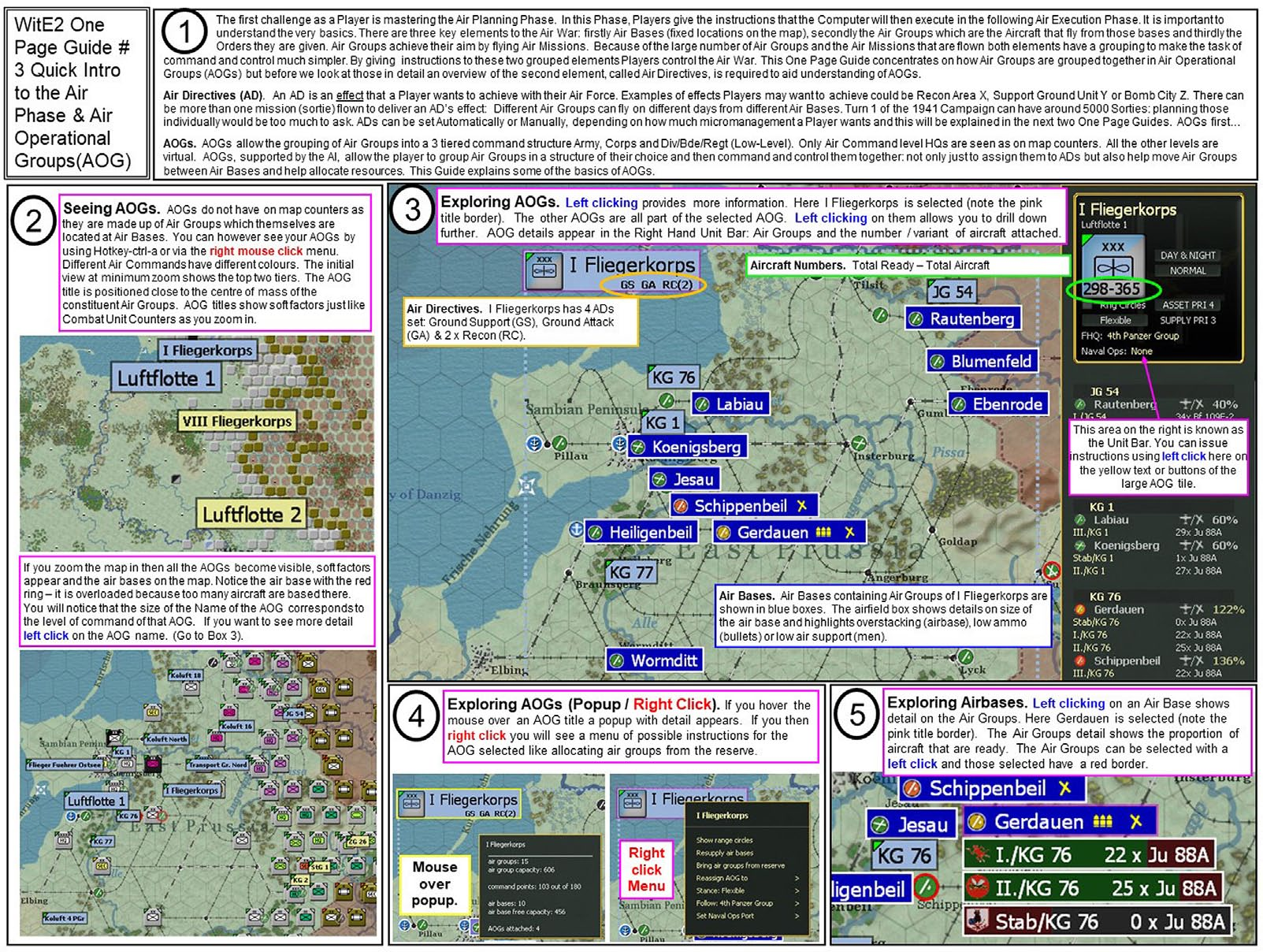
Task: Click the Blumenfeld air base icon
Action: (x=937, y=362)
